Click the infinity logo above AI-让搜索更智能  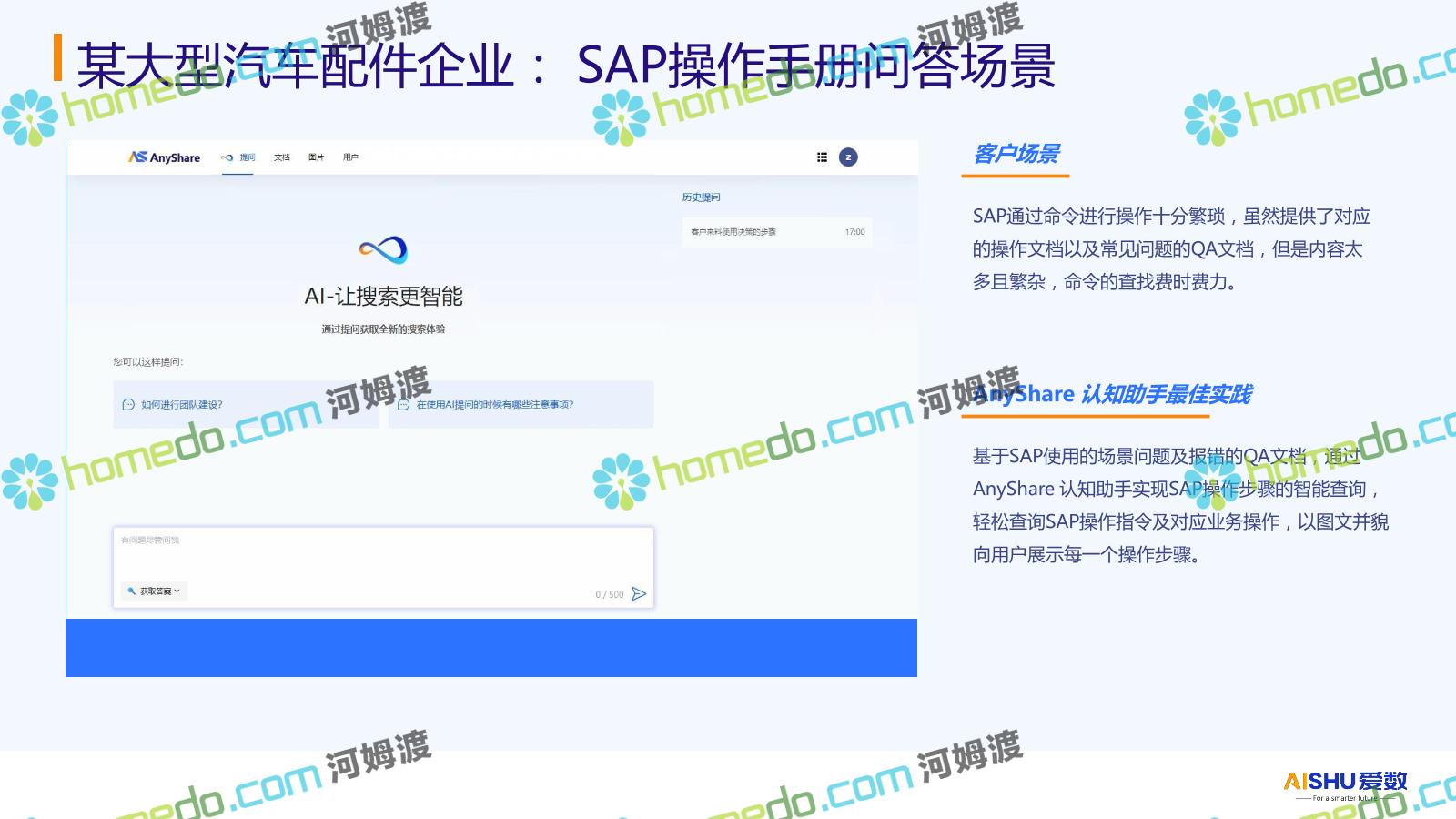pyautogui.click(x=383, y=249)
